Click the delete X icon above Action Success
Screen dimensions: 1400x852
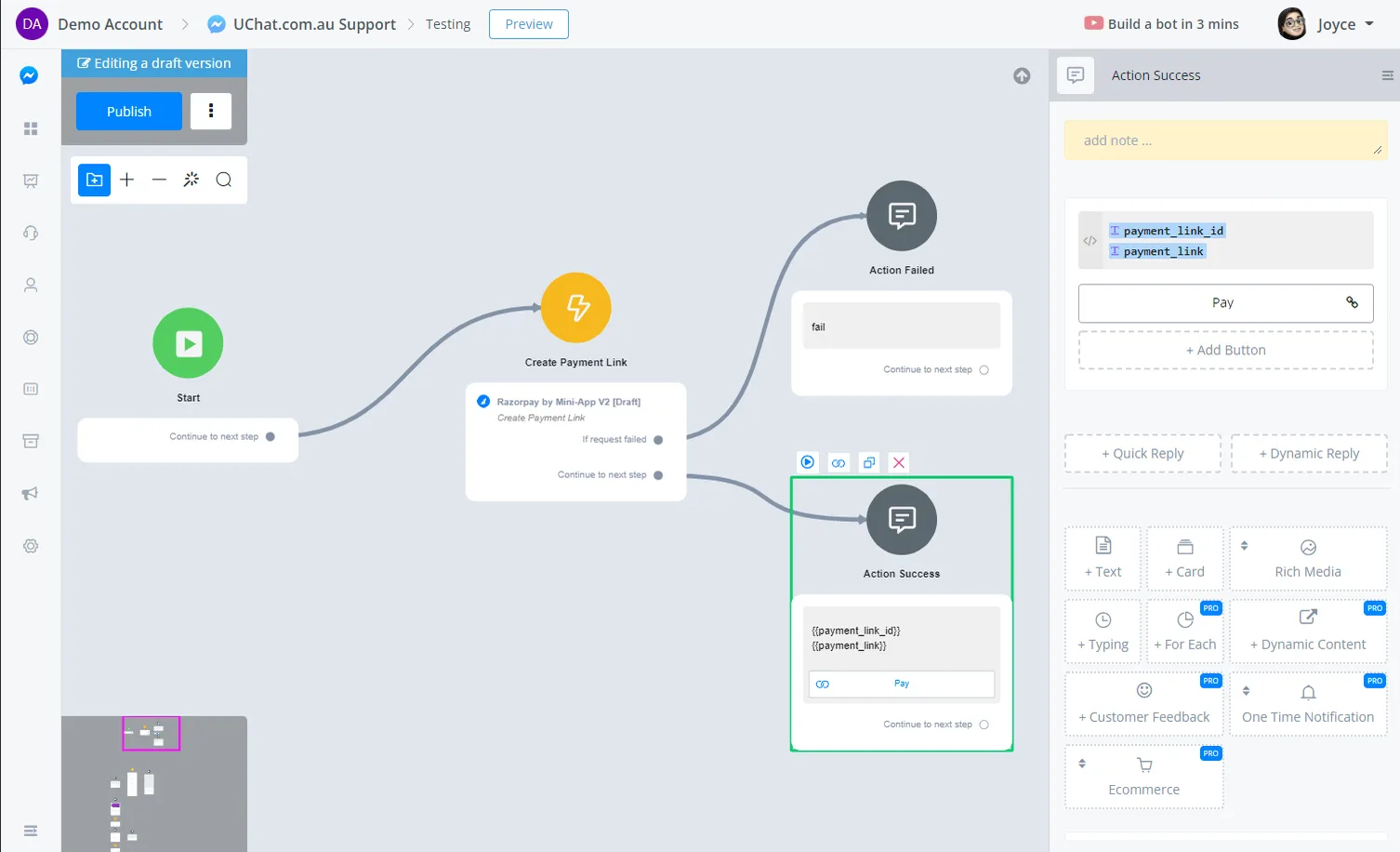tap(899, 462)
